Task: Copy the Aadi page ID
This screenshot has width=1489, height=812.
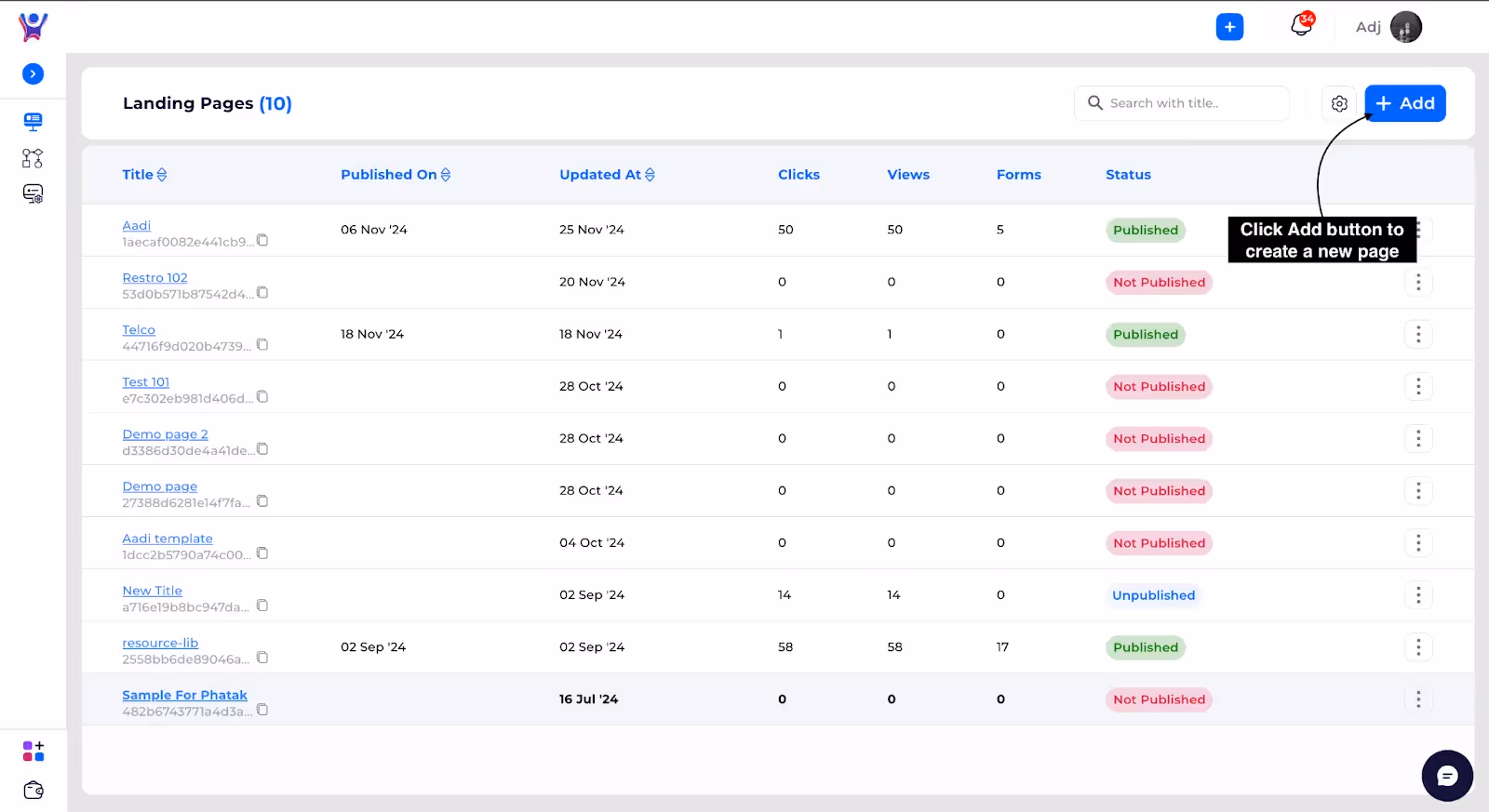Action: [x=262, y=241]
